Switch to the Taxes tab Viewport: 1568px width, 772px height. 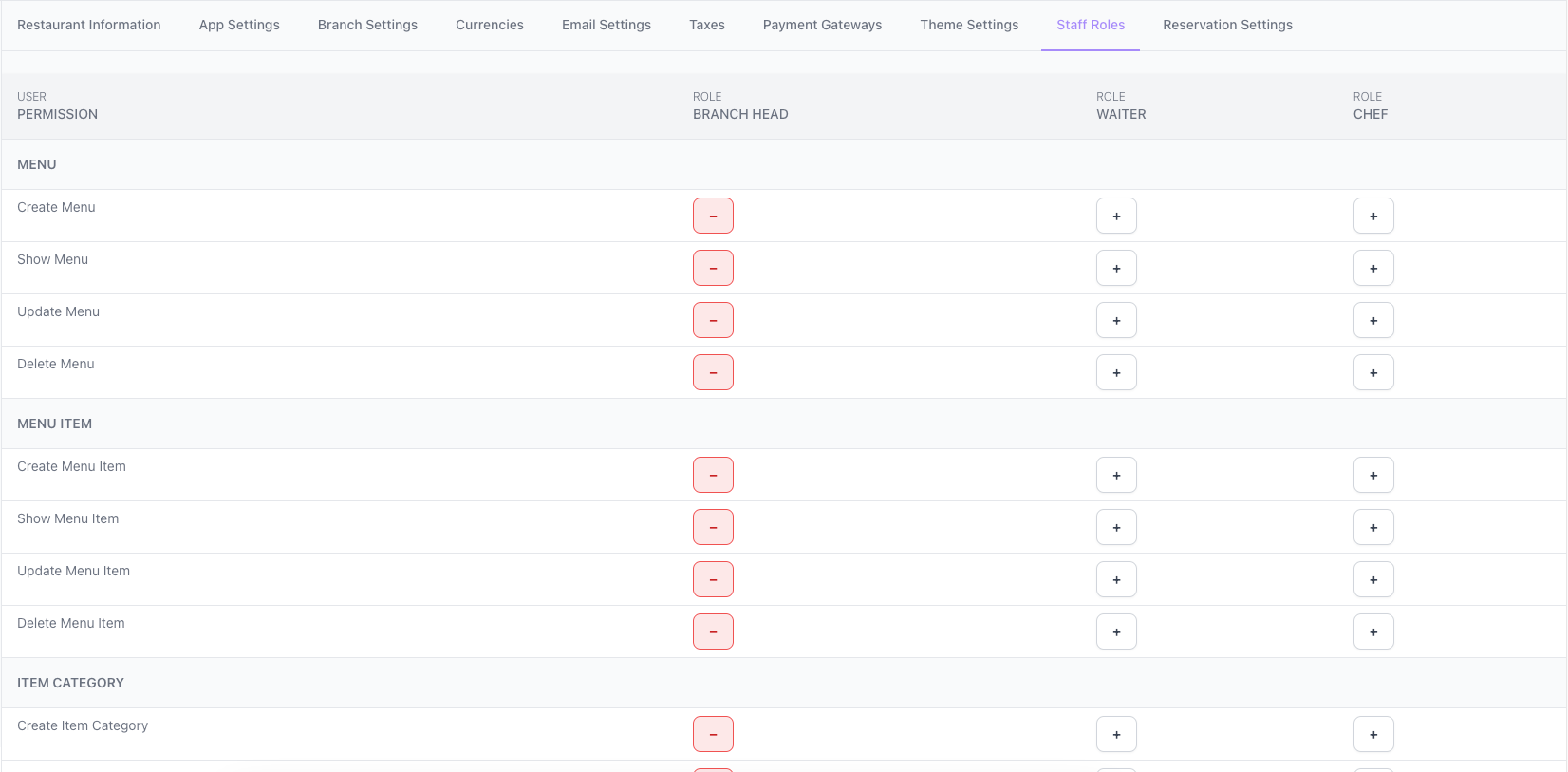[x=707, y=25]
